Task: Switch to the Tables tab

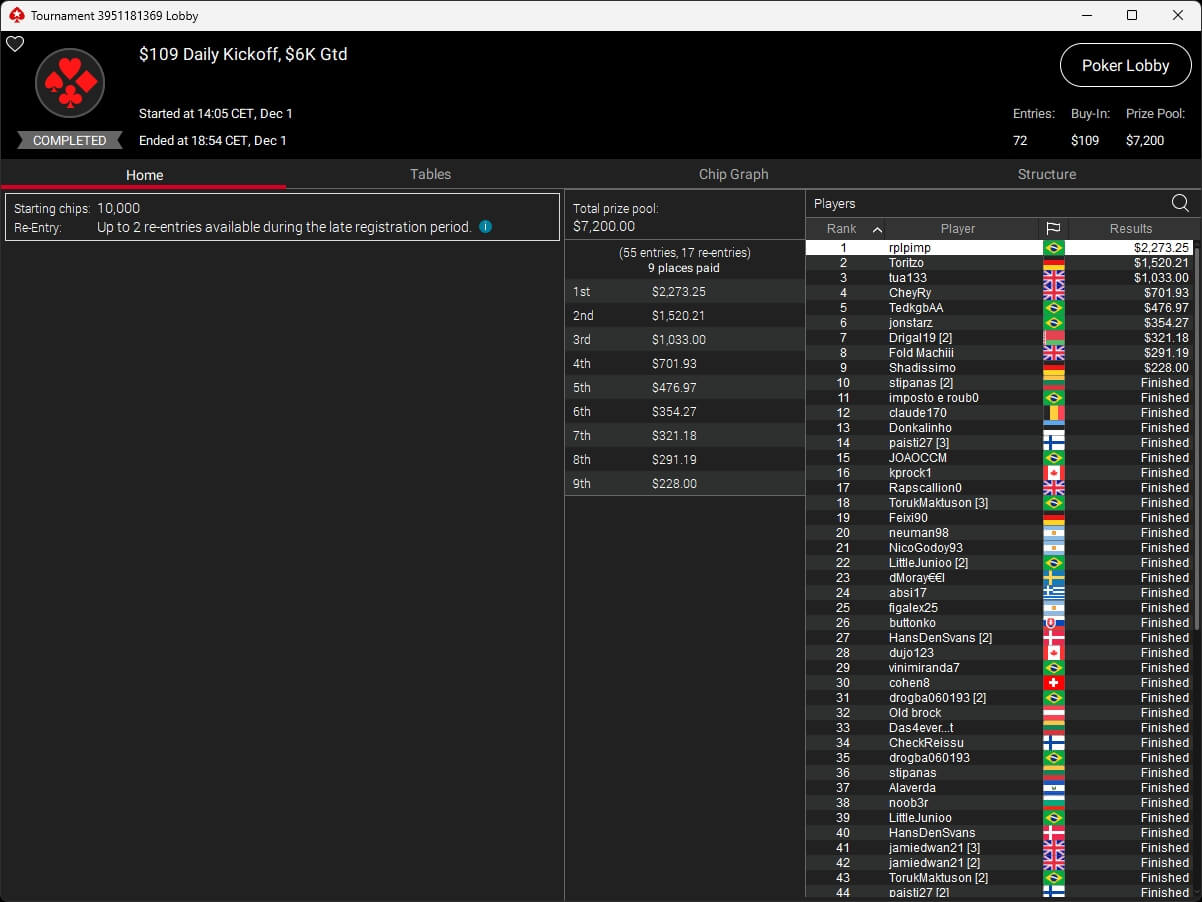Action: [x=430, y=174]
